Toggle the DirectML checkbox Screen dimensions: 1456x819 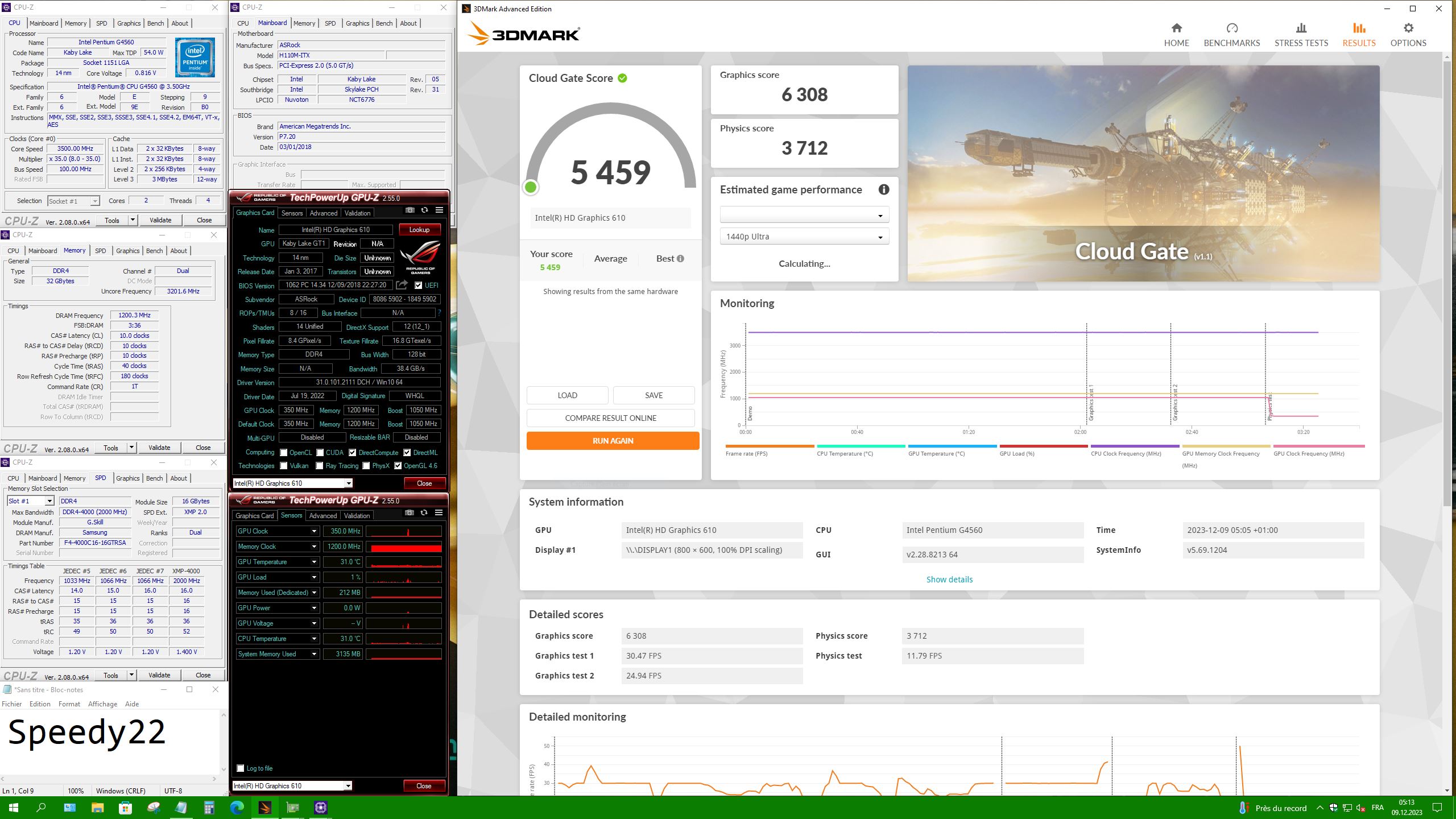[x=407, y=453]
